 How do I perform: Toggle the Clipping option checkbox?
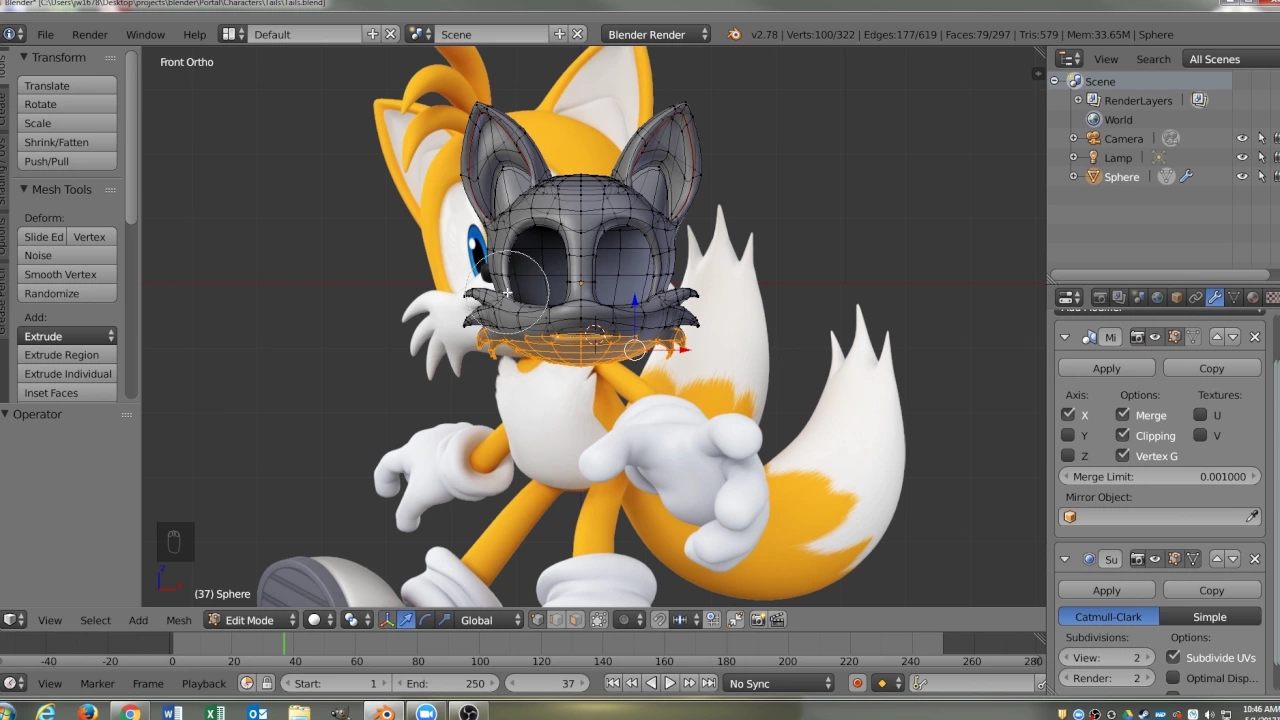(x=1123, y=435)
